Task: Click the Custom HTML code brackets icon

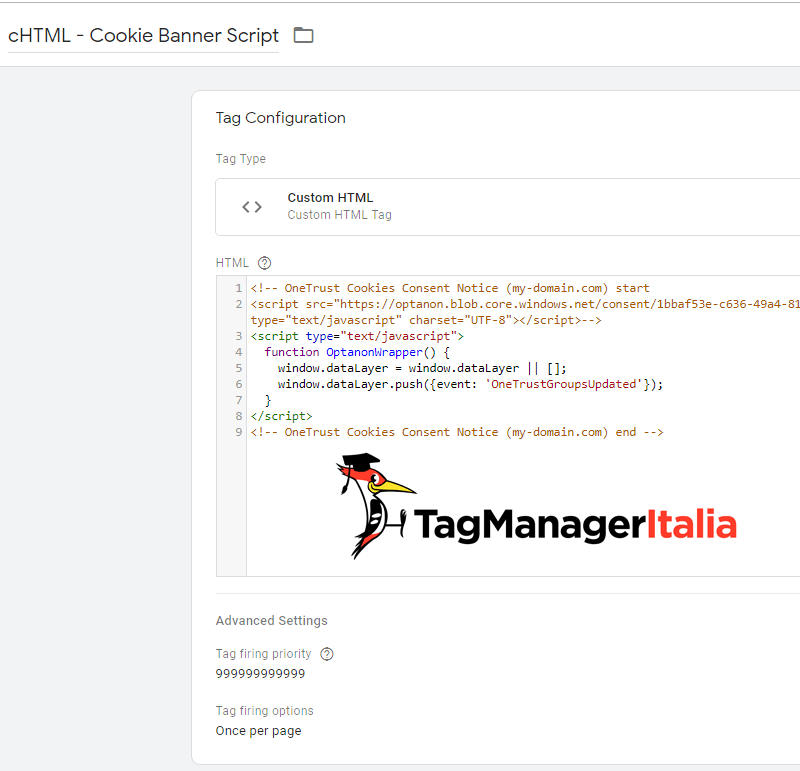Action: [x=252, y=207]
